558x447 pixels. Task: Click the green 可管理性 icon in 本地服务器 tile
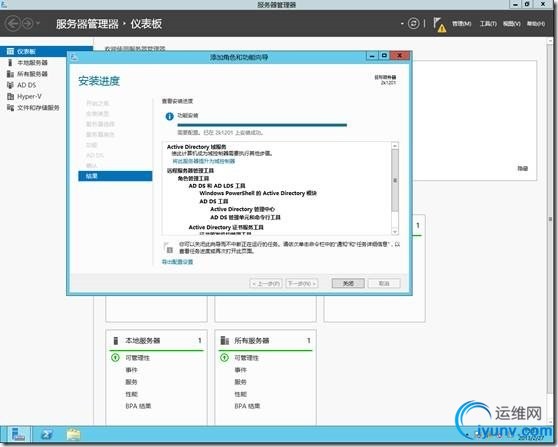click(x=115, y=357)
